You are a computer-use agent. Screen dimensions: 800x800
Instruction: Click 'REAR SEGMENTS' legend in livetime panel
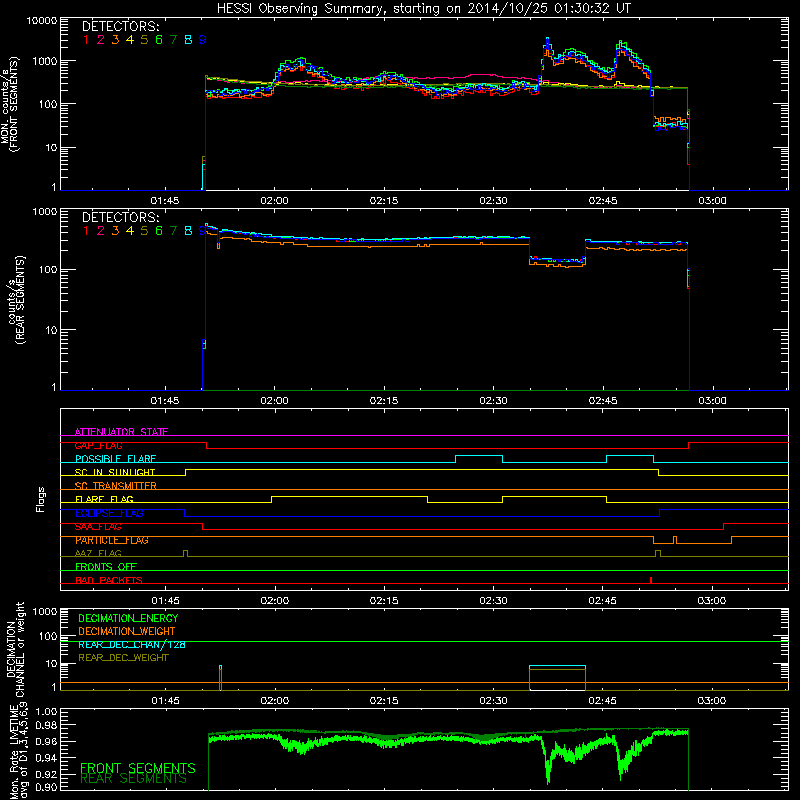(133, 779)
